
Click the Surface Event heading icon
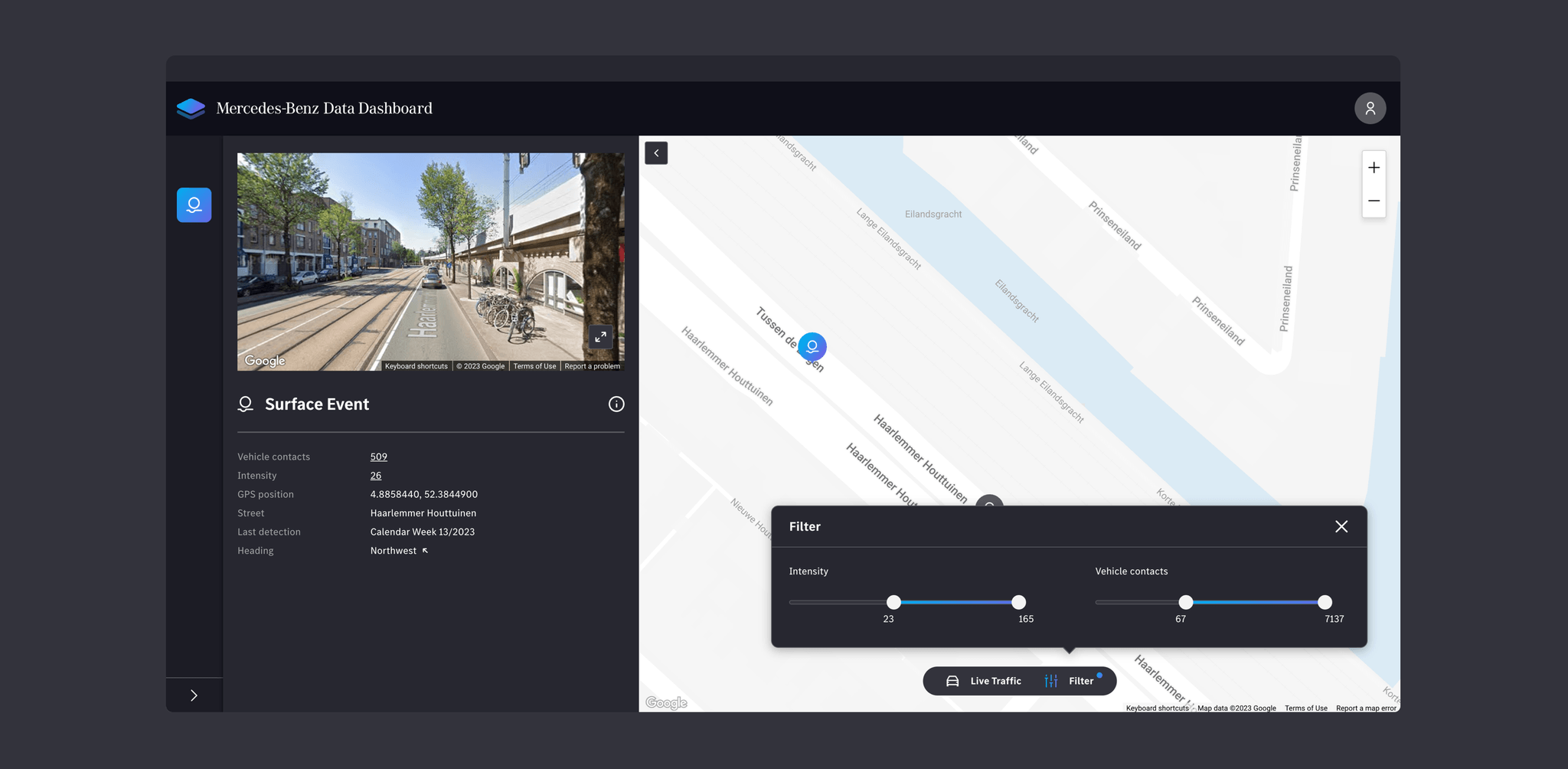(246, 404)
